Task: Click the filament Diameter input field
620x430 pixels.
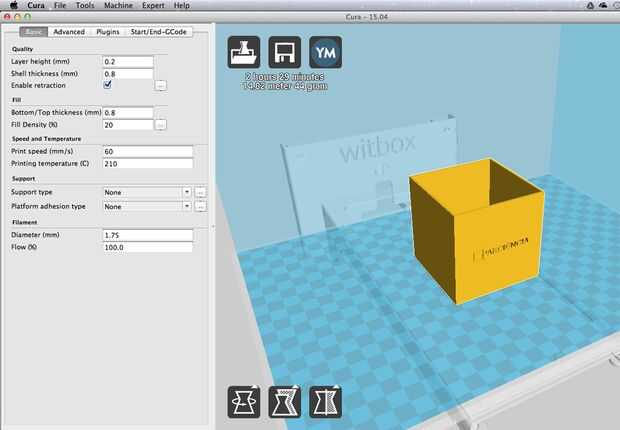Action: [x=148, y=235]
